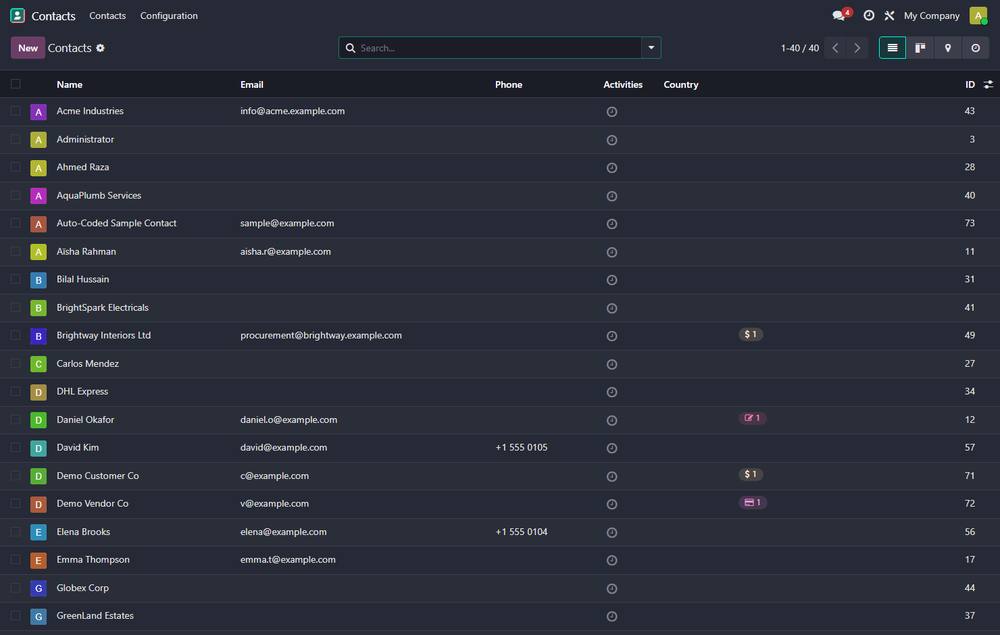Open the My Company switcher

pyautogui.click(x=931, y=15)
